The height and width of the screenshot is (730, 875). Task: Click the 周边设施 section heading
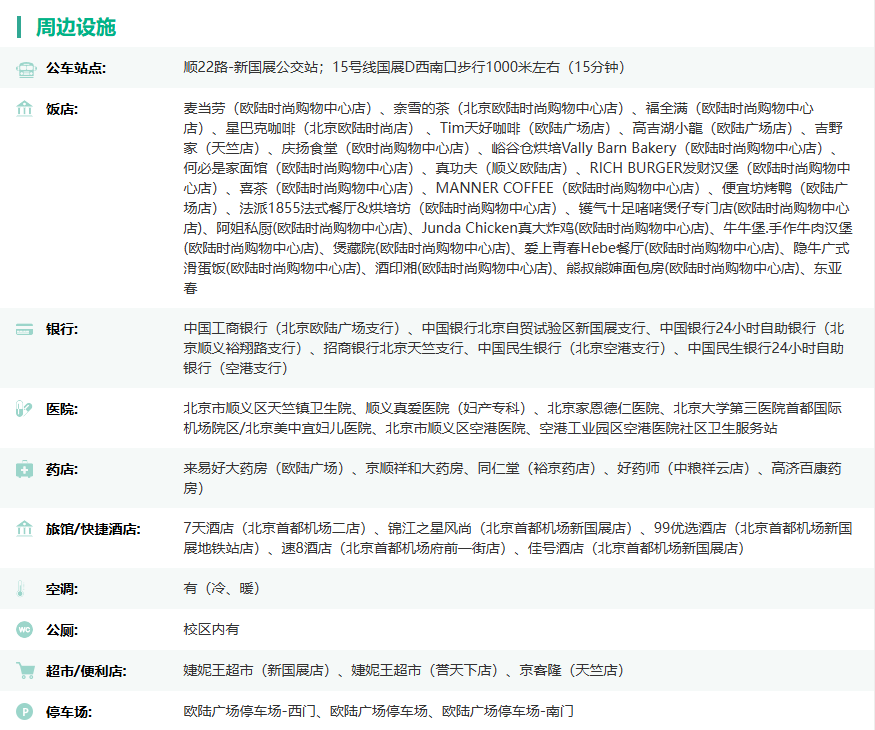(x=76, y=27)
